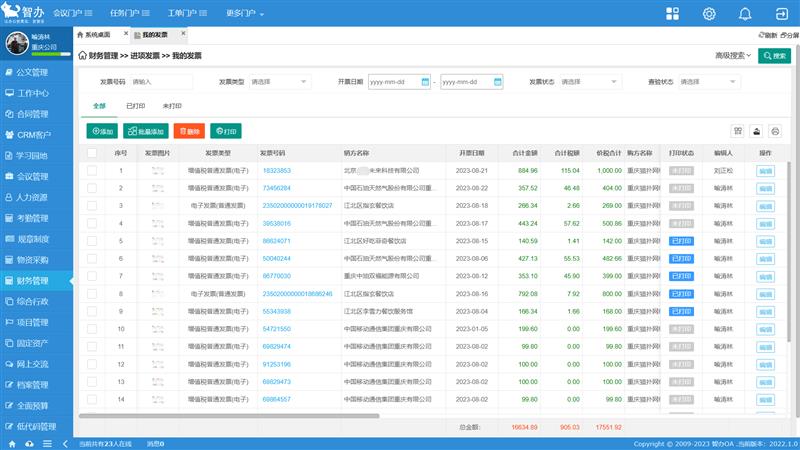800x450 pixels.
Task: Check the select-all checkbox in table header
Action: coord(92,153)
